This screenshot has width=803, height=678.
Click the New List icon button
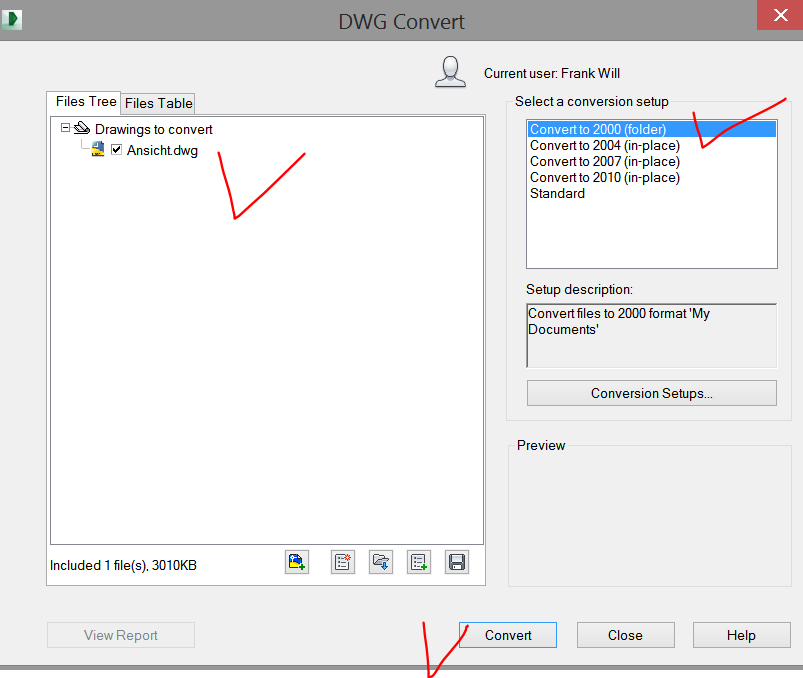pyautogui.click(x=343, y=562)
